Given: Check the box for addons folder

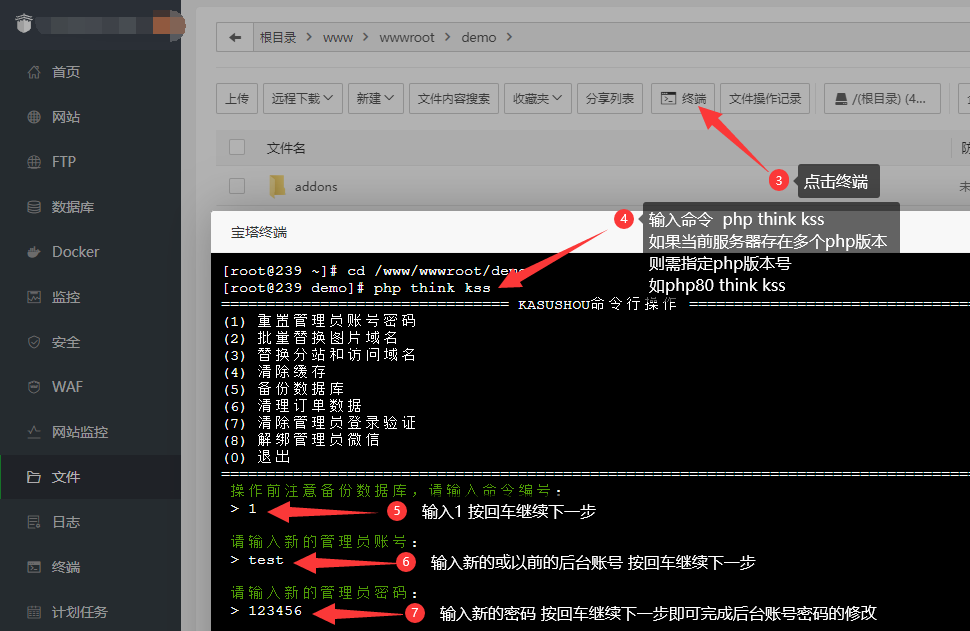Looking at the screenshot, I should 237,186.
